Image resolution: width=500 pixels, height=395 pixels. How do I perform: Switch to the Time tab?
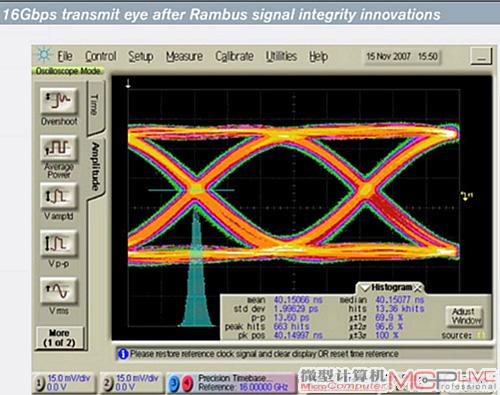[95, 105]
